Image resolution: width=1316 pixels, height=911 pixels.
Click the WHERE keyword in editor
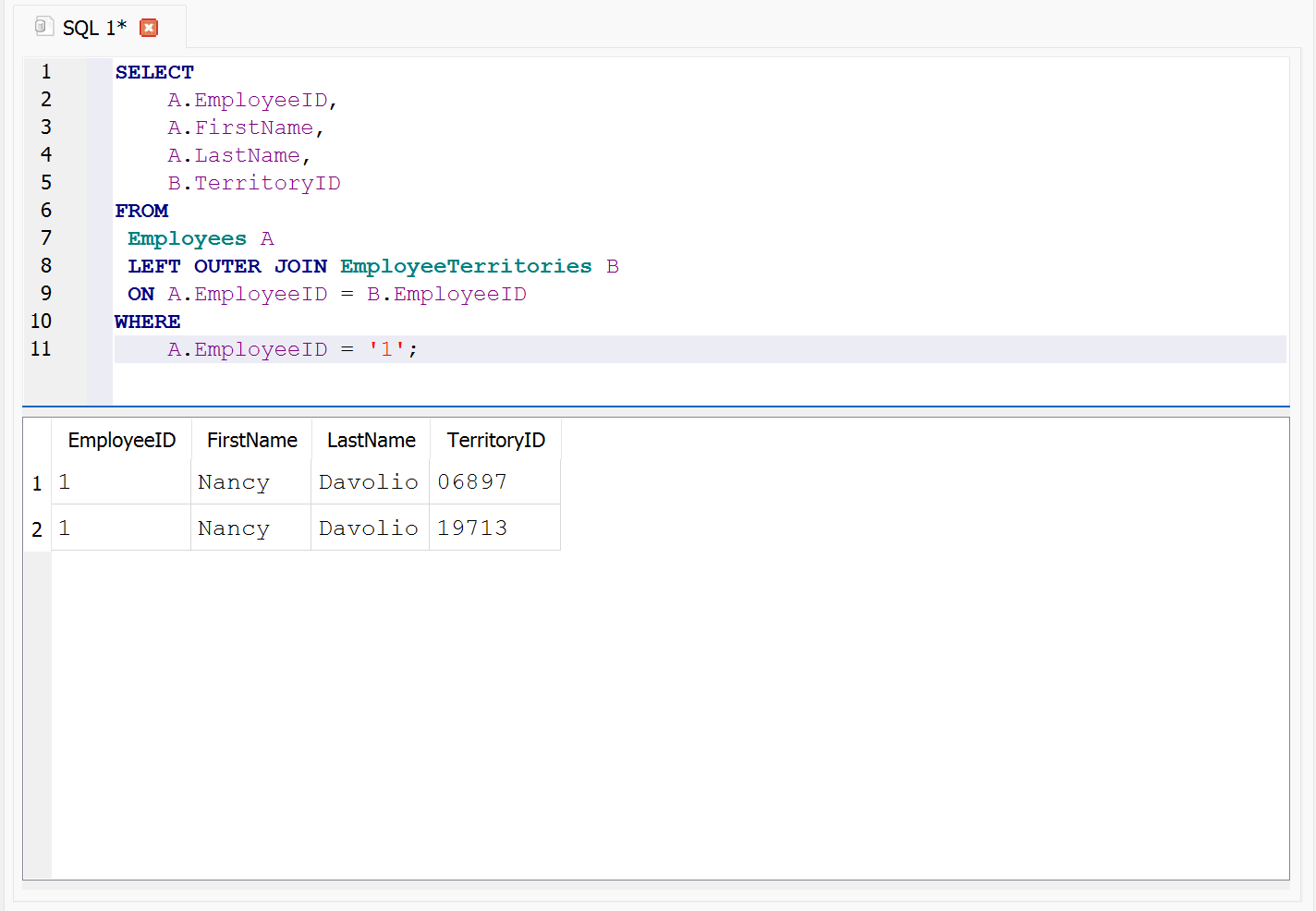click(x=148, y=322)
